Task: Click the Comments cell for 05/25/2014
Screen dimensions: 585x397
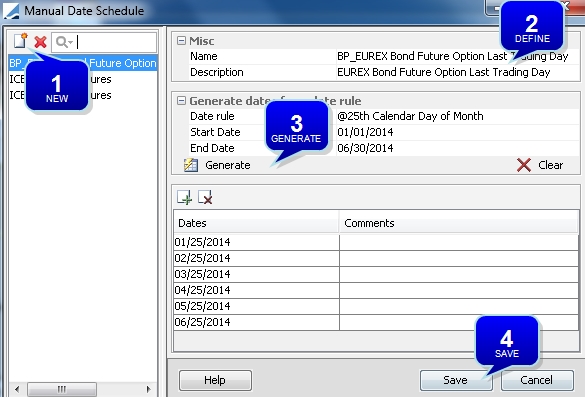Action: [x=459, y=306]
